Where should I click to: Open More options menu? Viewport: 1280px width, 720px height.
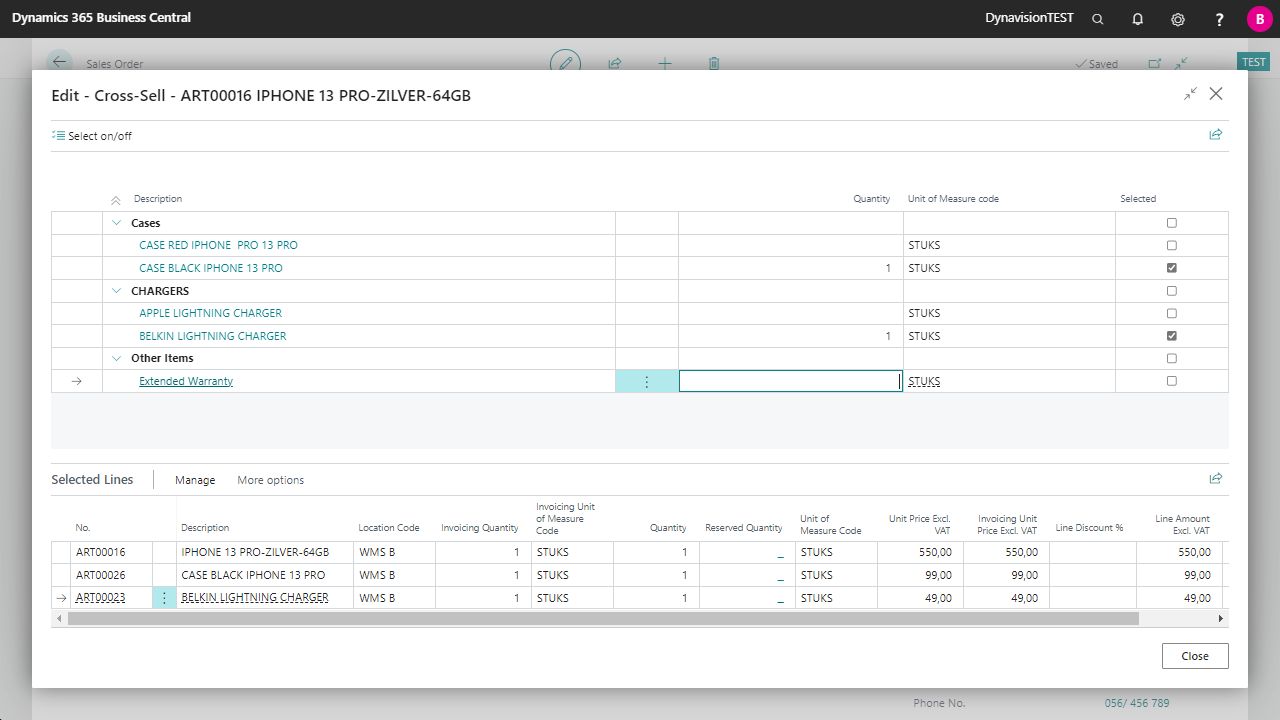pos(270,480)
